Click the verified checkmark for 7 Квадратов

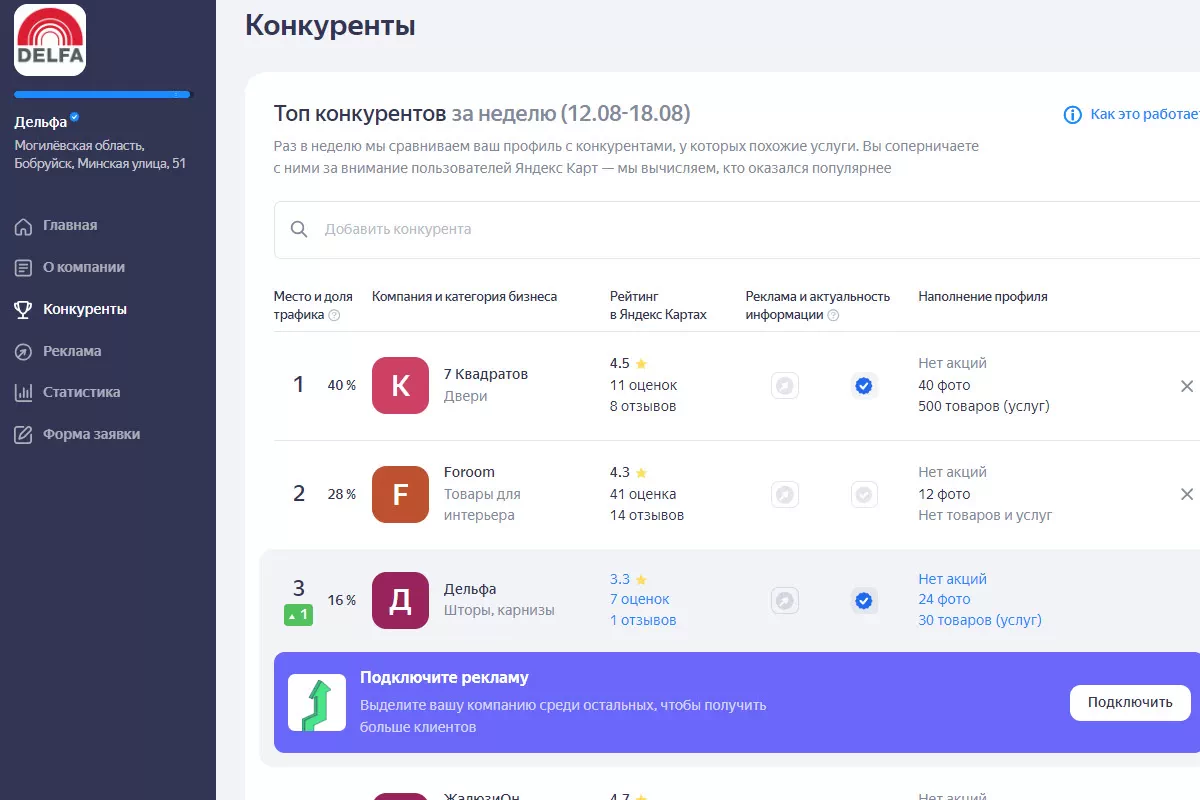point(864,385)
